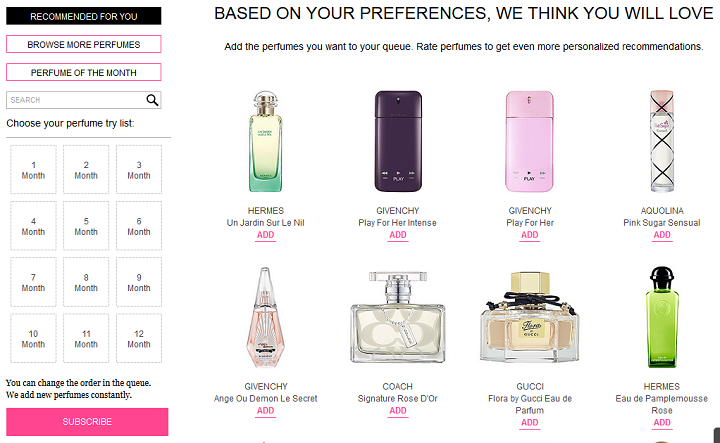The height and width of the screenshot is (443, 720).
Task: Open the Recommended For You tab
Action: [x=83, y=16]
